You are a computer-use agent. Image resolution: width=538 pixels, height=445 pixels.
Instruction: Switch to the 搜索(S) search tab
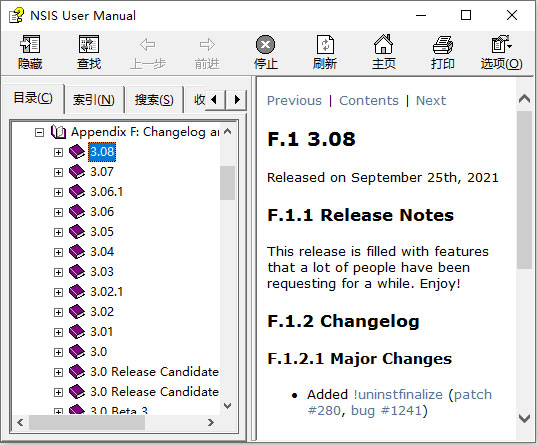coord(154,100)
